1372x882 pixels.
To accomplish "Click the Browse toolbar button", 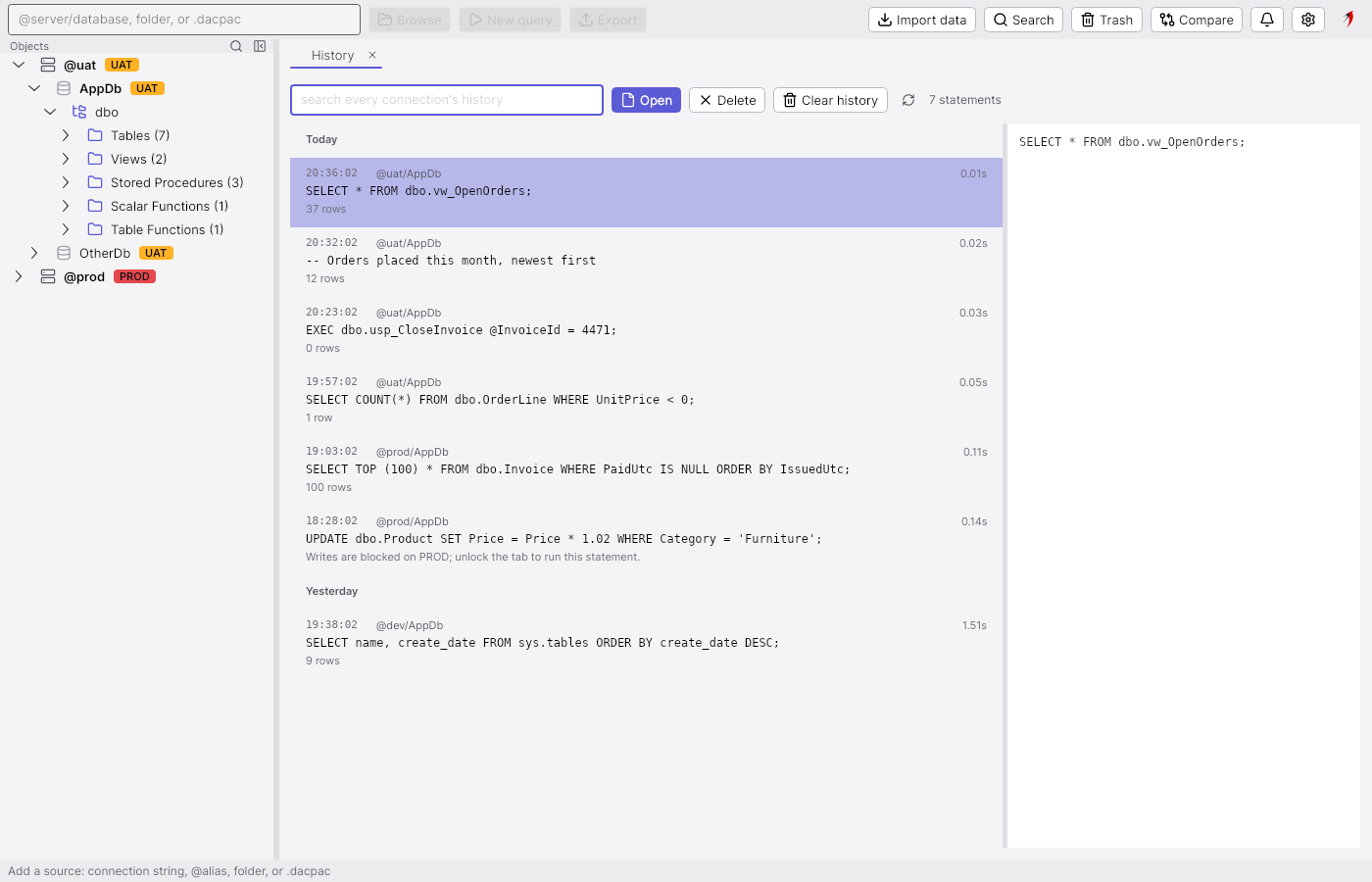I will pos(410,20).
